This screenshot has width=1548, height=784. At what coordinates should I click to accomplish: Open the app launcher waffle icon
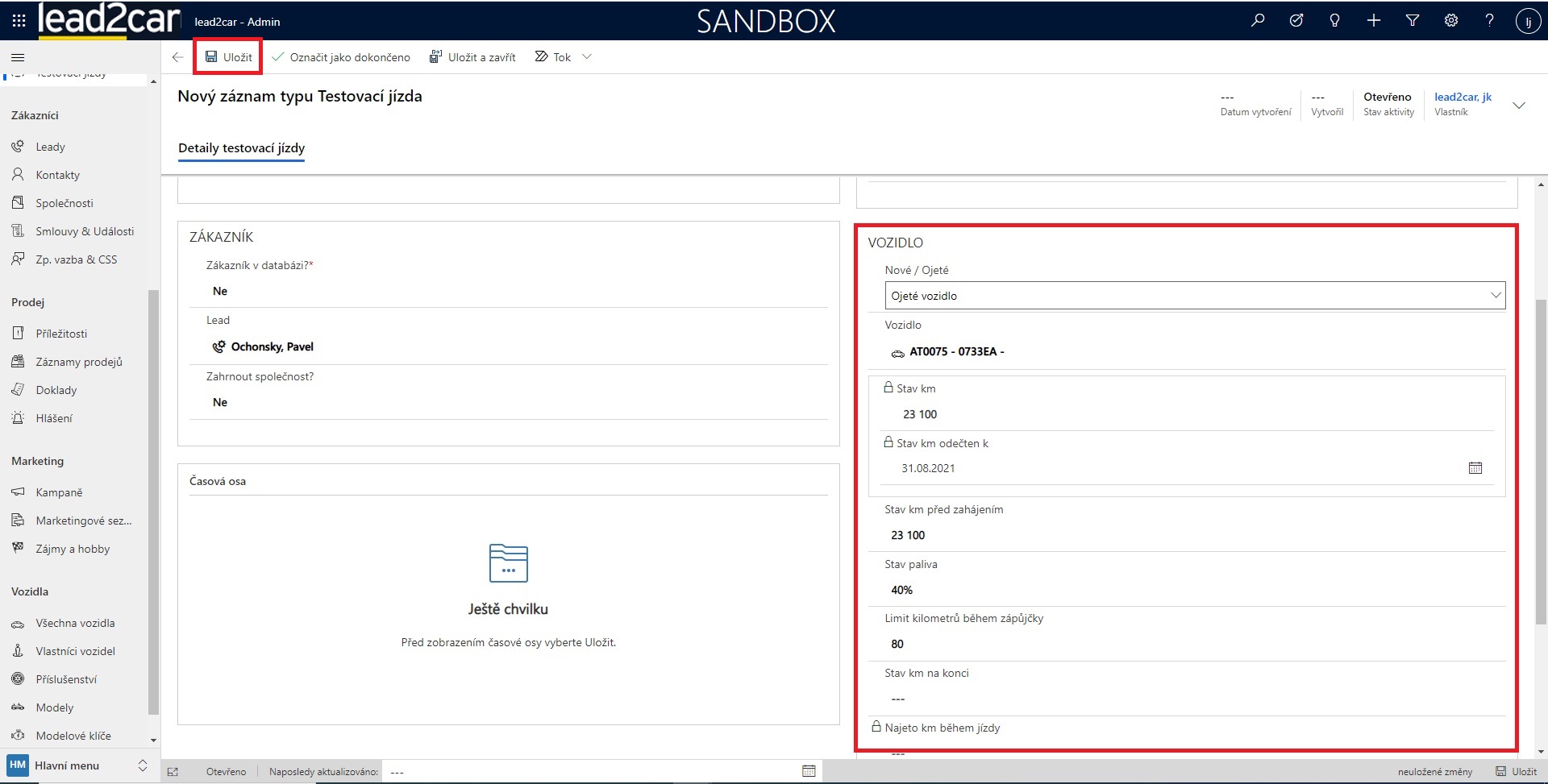[x=19, y=21]
